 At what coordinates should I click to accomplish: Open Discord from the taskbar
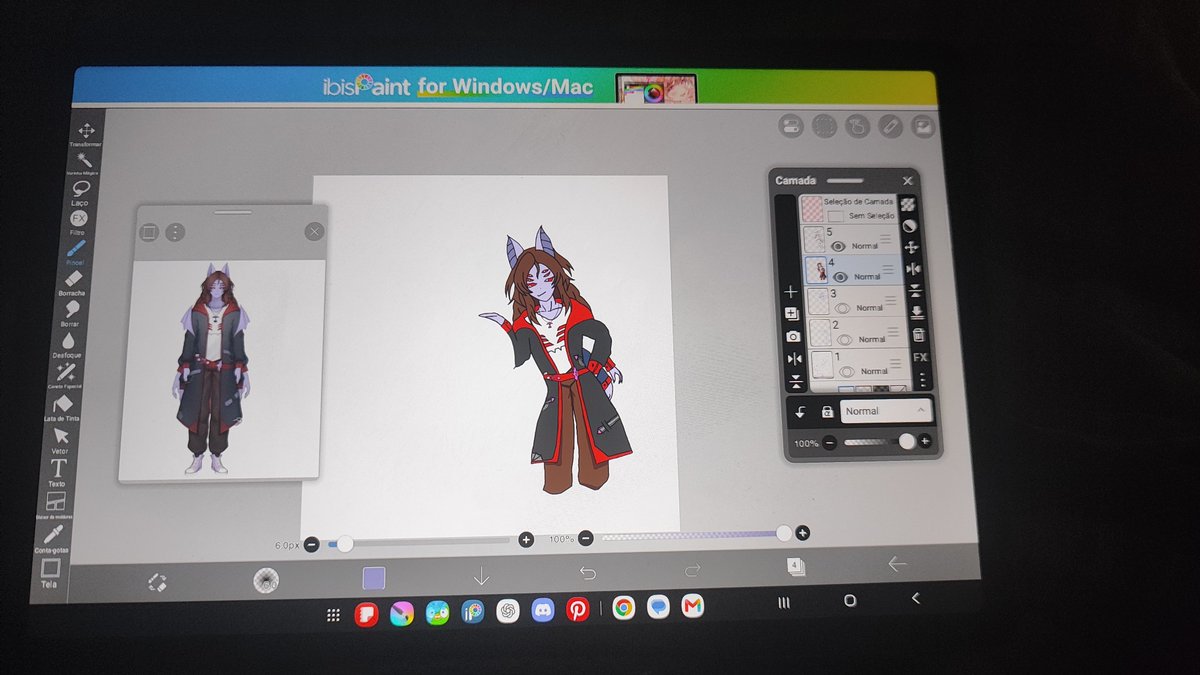tap(543, 610)
